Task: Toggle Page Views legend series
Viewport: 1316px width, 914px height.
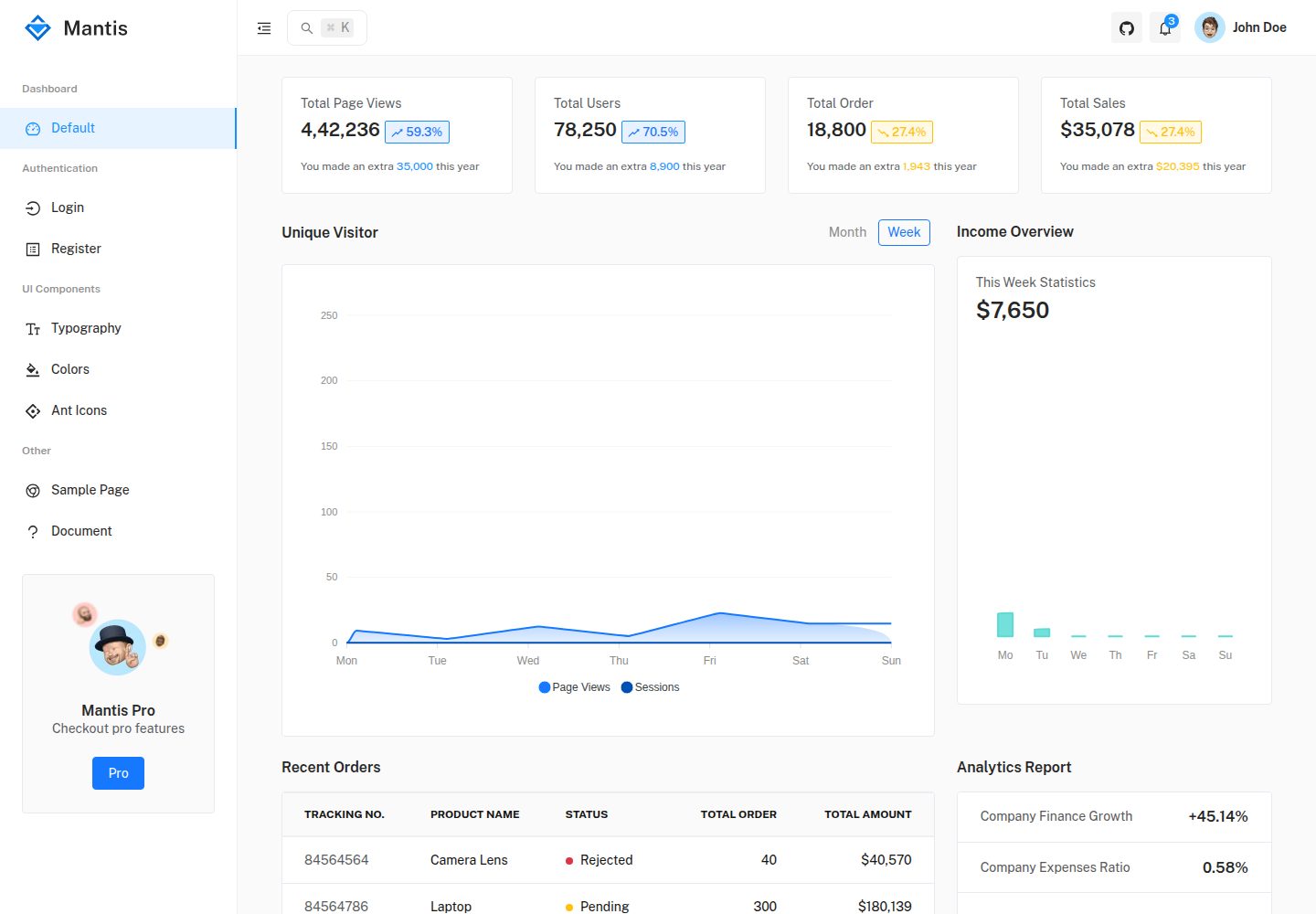Action: (x=575, y=687)
